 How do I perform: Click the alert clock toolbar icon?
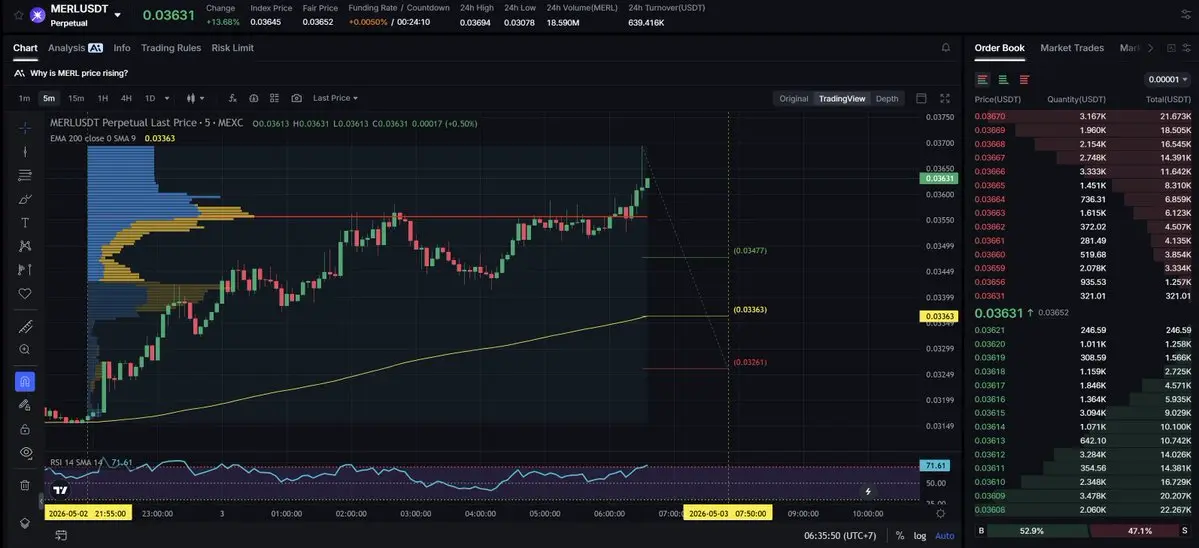[253, 98]
